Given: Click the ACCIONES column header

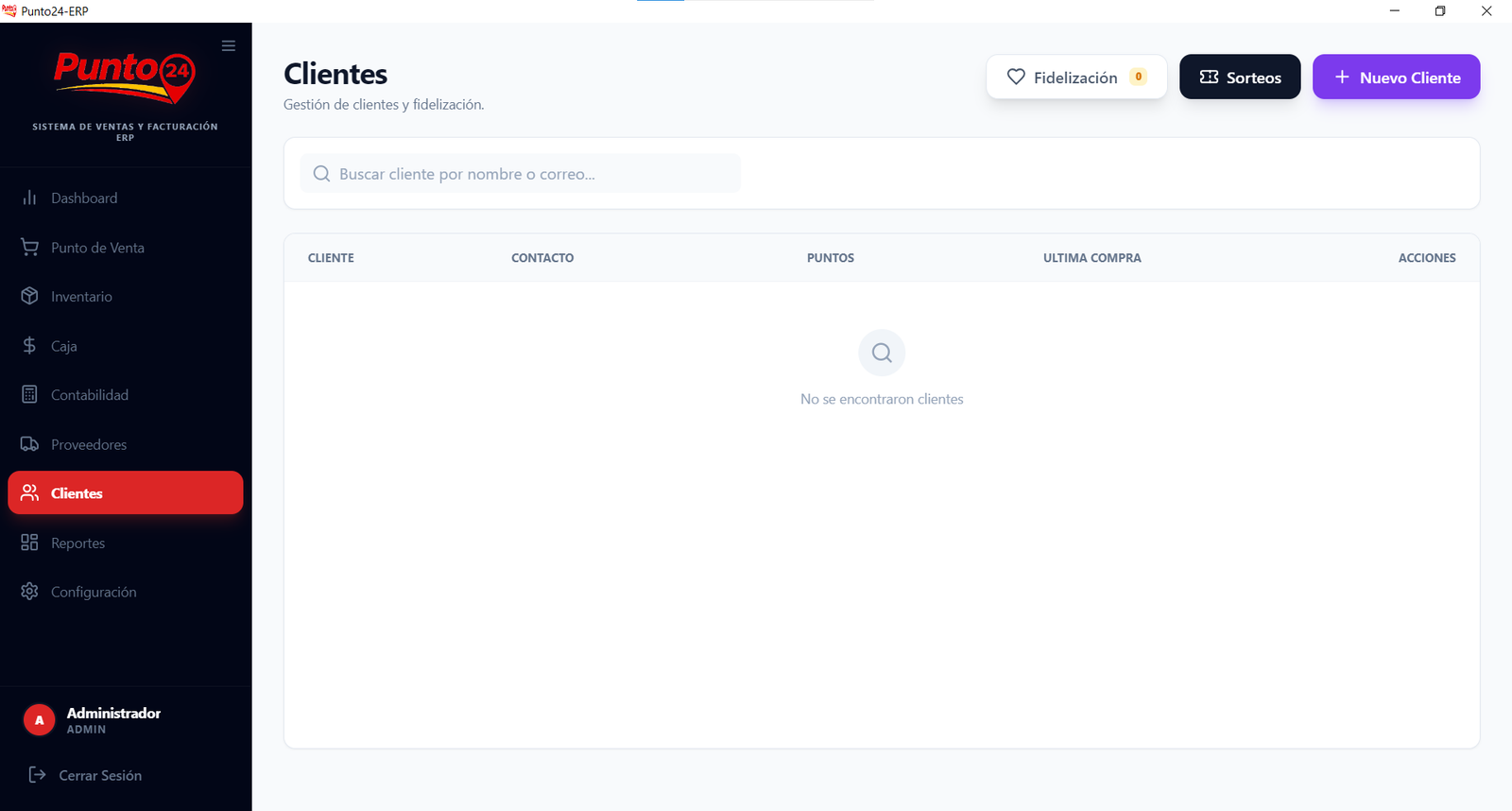Looking at the screenshot, I should pyautogui.click(x=1427, y=257).
